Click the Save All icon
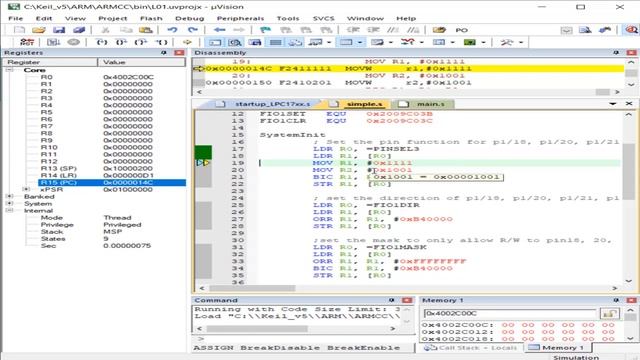The height and width of the screenshot is (360, 640). [x=79, y=30]
